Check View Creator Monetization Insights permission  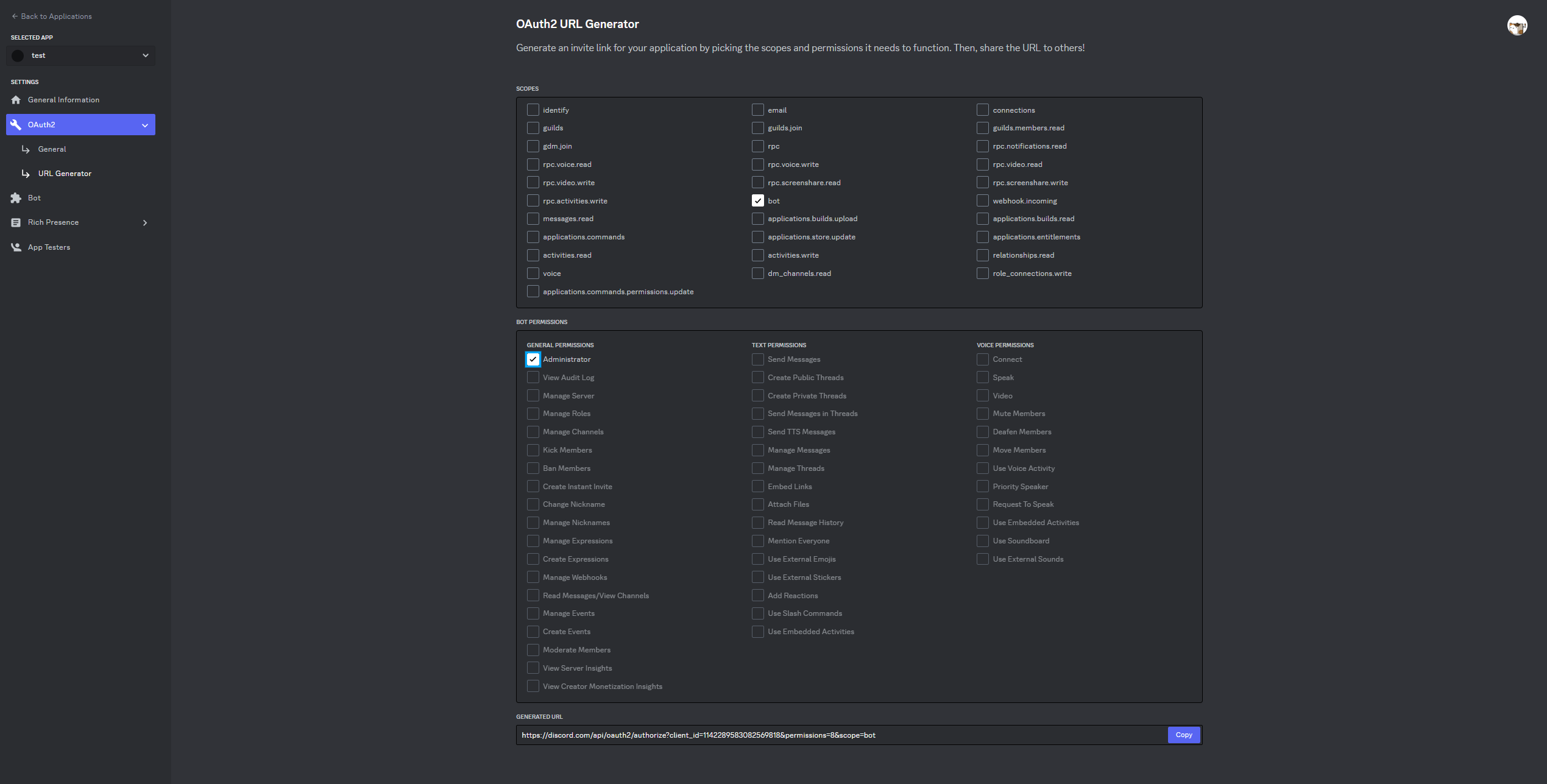(x=533, y=687)
